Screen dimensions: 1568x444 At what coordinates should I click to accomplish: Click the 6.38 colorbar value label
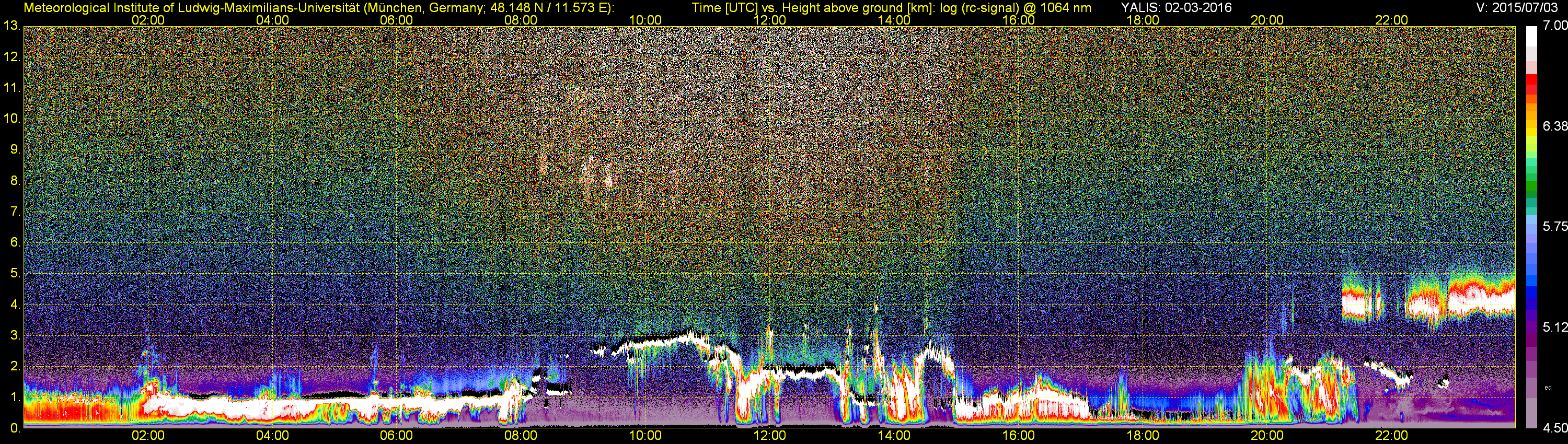pyautogui.click(x=1554, y=126)
